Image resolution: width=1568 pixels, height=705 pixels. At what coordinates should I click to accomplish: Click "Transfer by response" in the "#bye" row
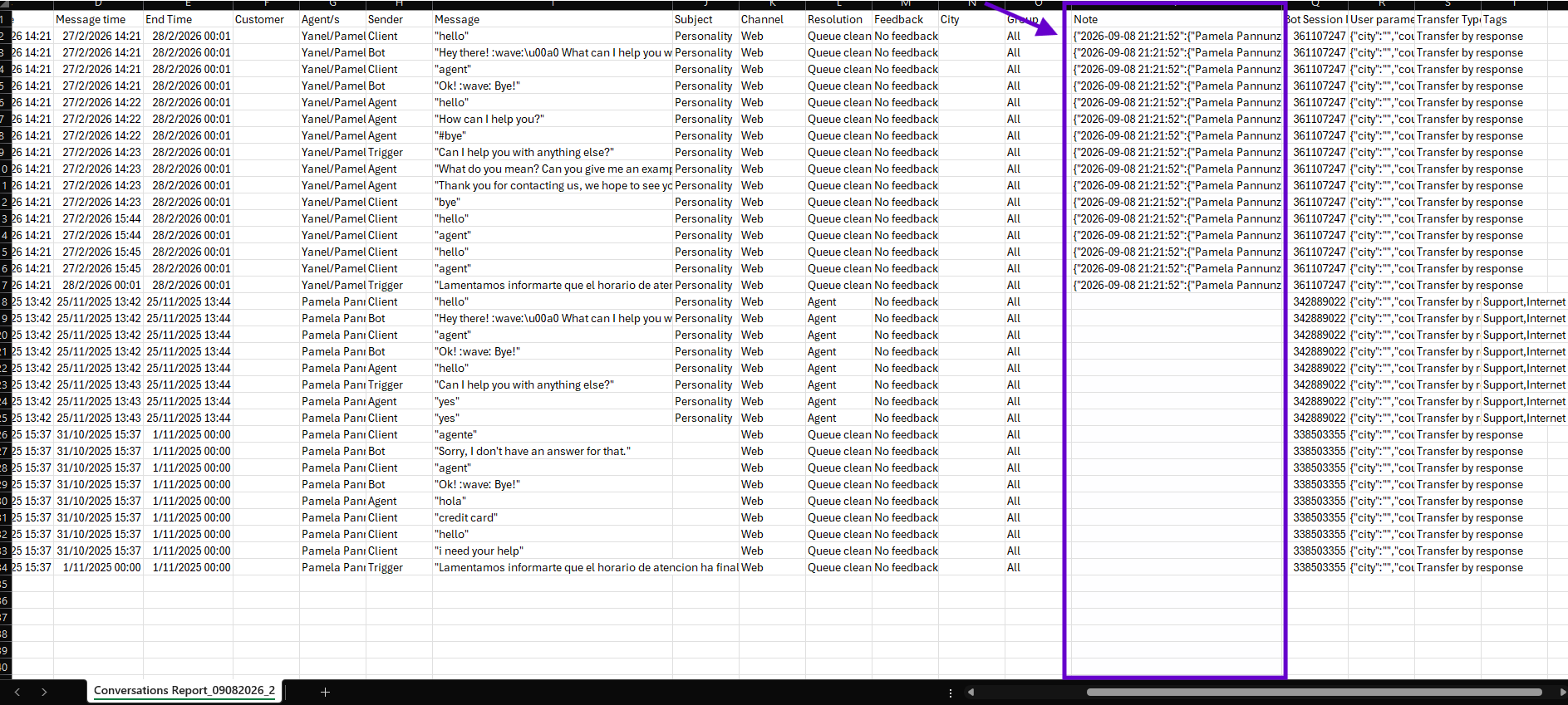(x=1470, y=135)
